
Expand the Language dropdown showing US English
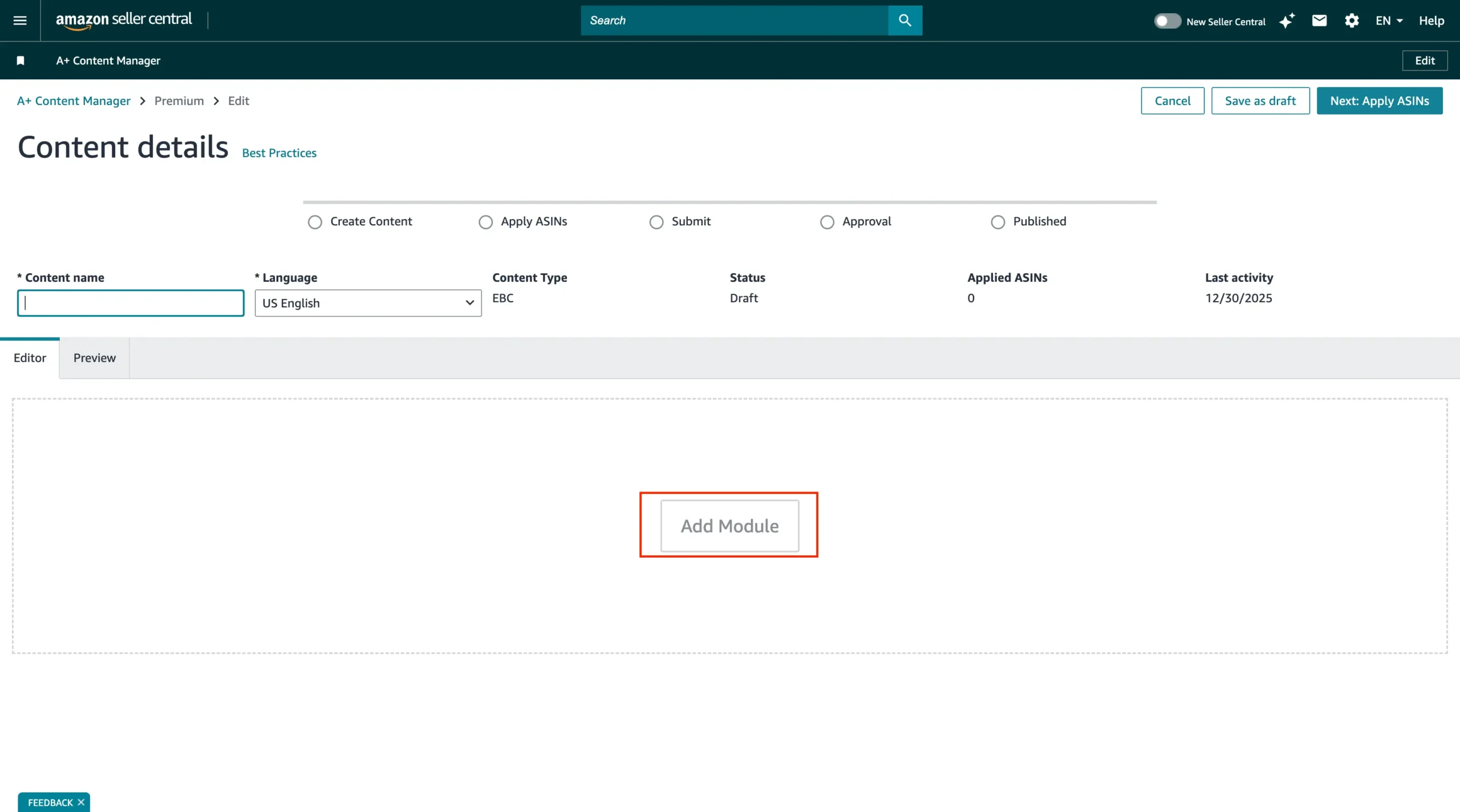coord(368,303)
